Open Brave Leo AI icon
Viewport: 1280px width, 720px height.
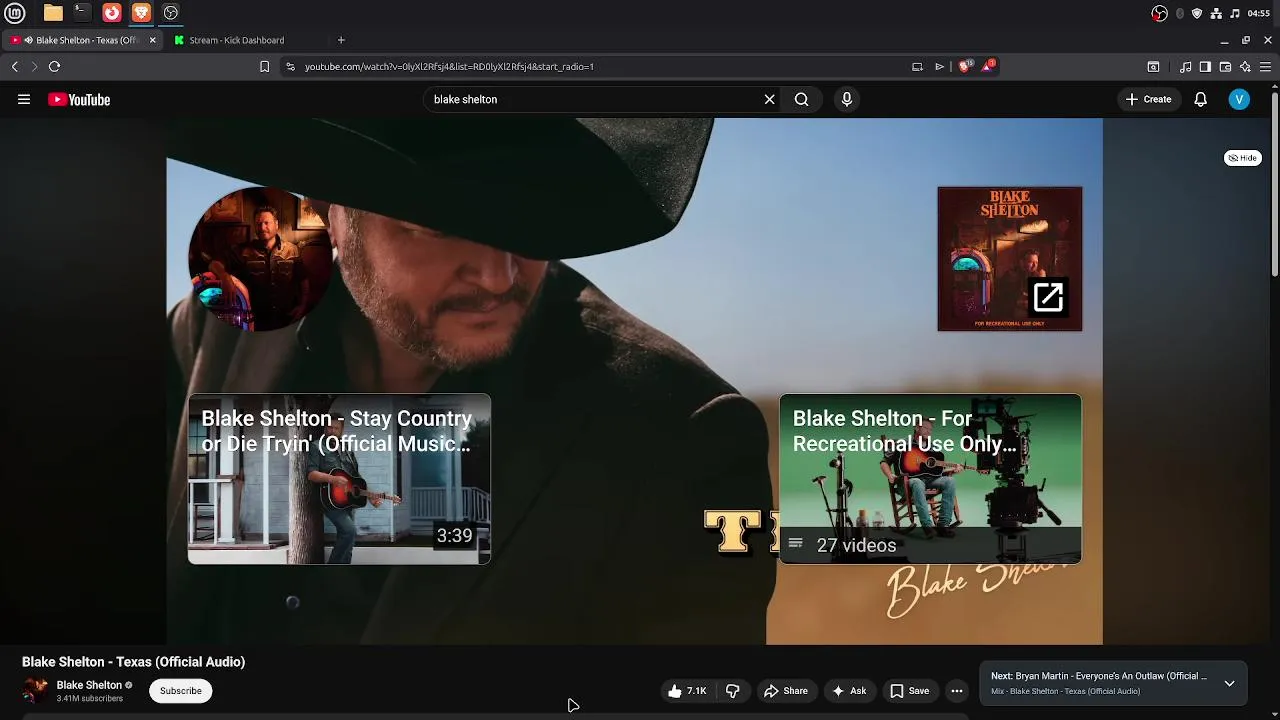1245,67
